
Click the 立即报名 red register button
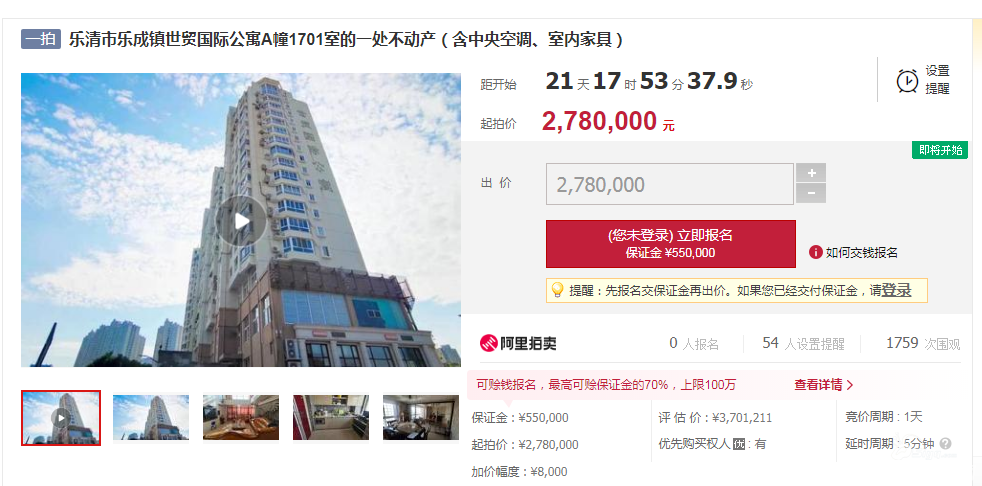click(x=670, y=244)
